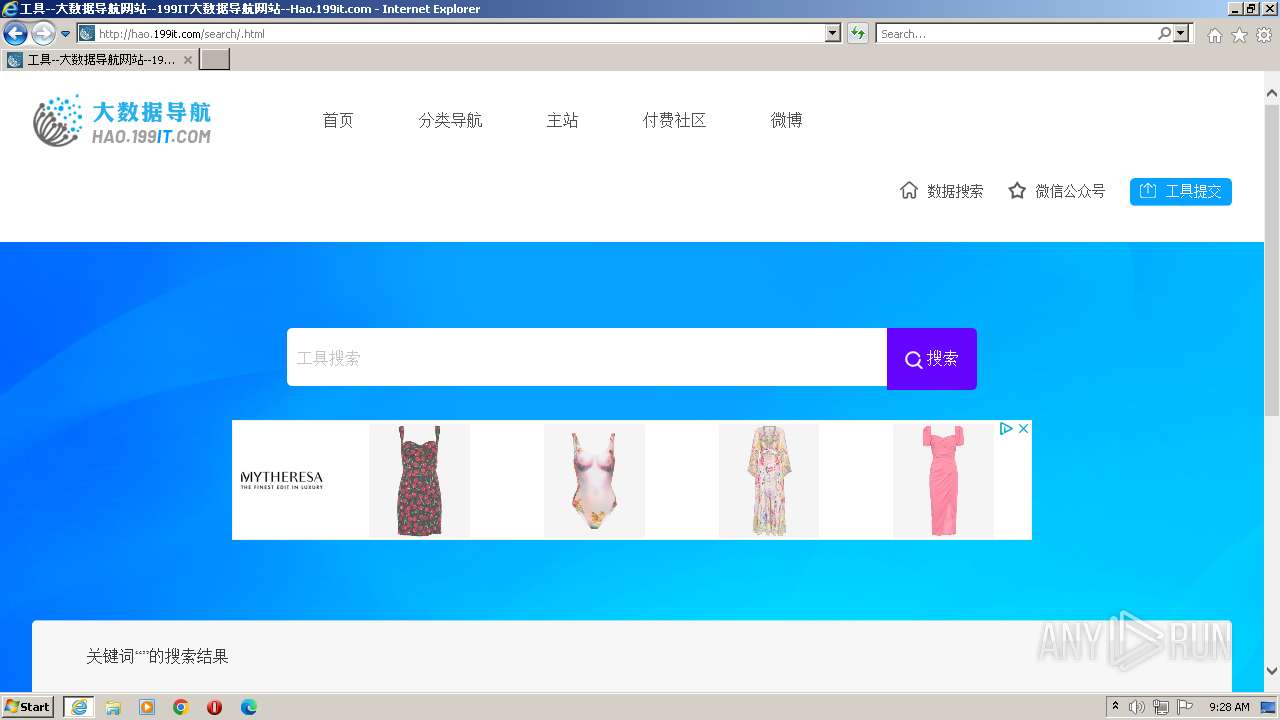This screenshot has height=720, width=1280.
Task: Open the Chrome taskbar icon
Action: [181, 707]
